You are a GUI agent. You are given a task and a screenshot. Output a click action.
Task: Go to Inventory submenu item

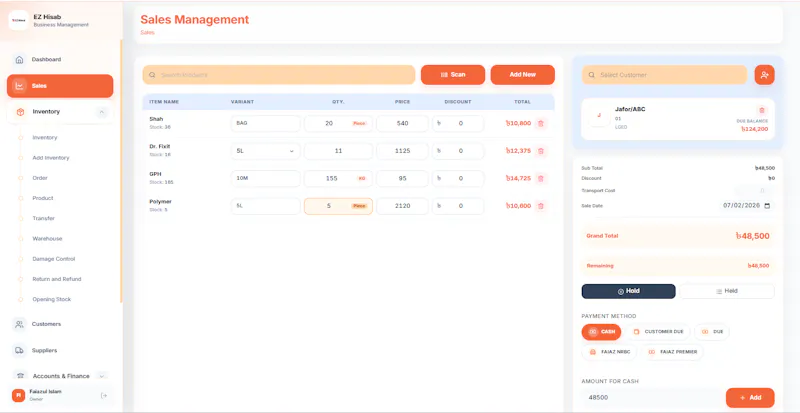45,138
